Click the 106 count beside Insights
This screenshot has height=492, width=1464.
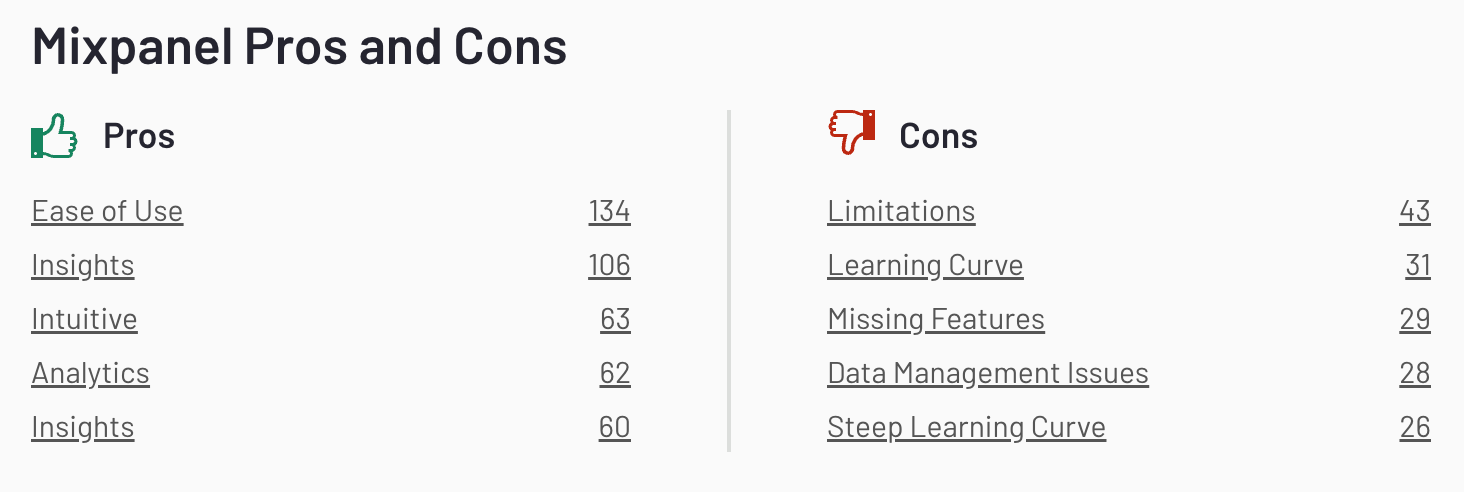[x=609, y=266]
